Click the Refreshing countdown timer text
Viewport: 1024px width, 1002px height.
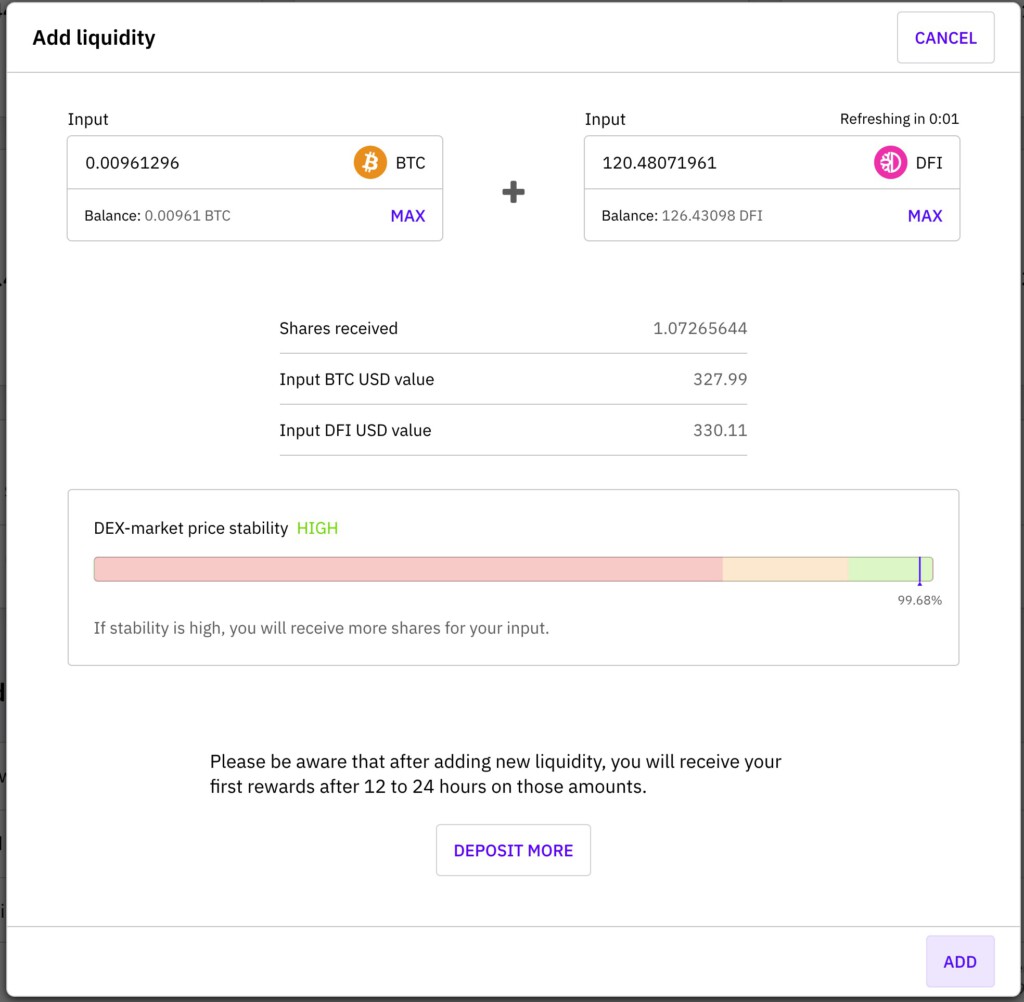tap(898, 119)
